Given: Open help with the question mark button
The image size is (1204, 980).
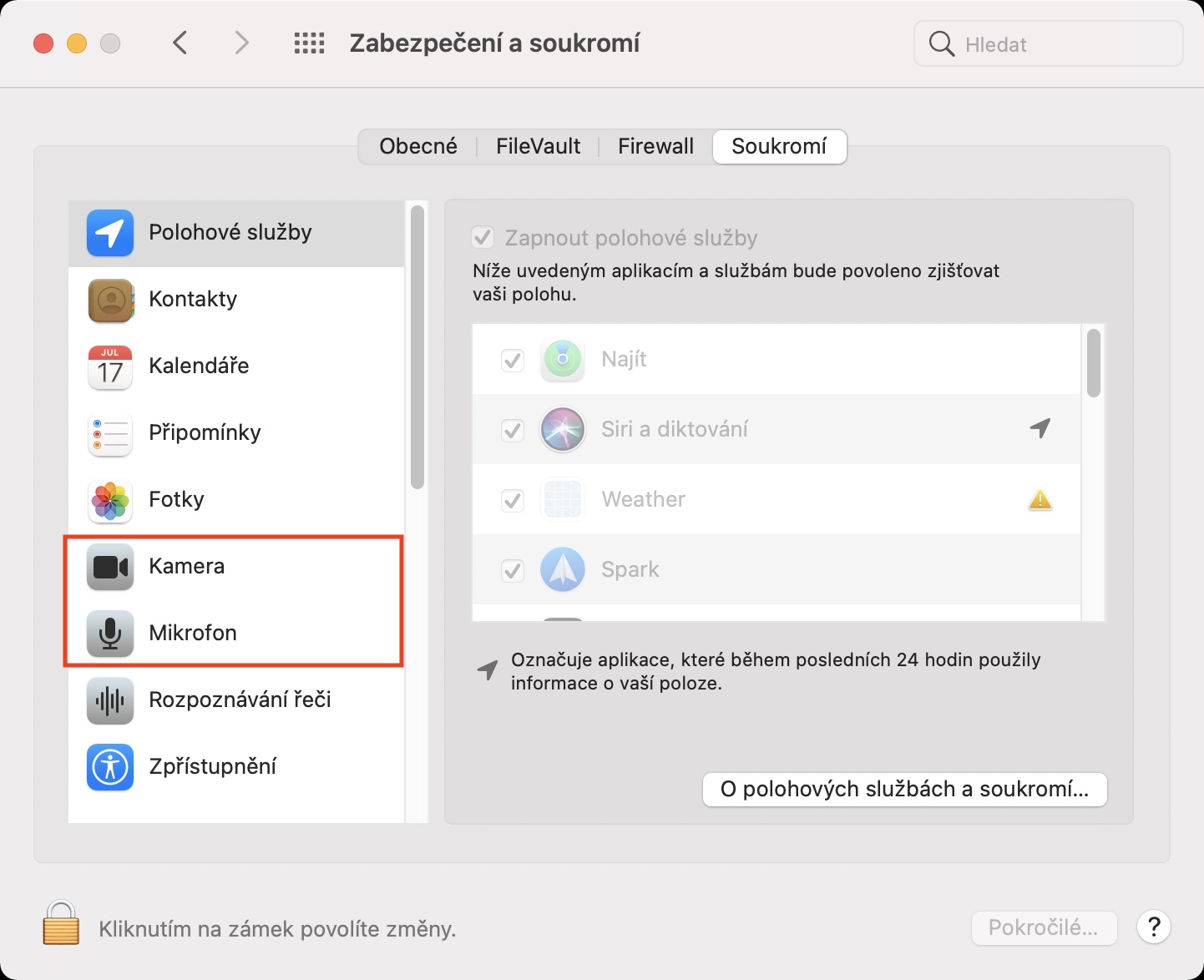Looking at the screenshot, I should [1154, 927].
